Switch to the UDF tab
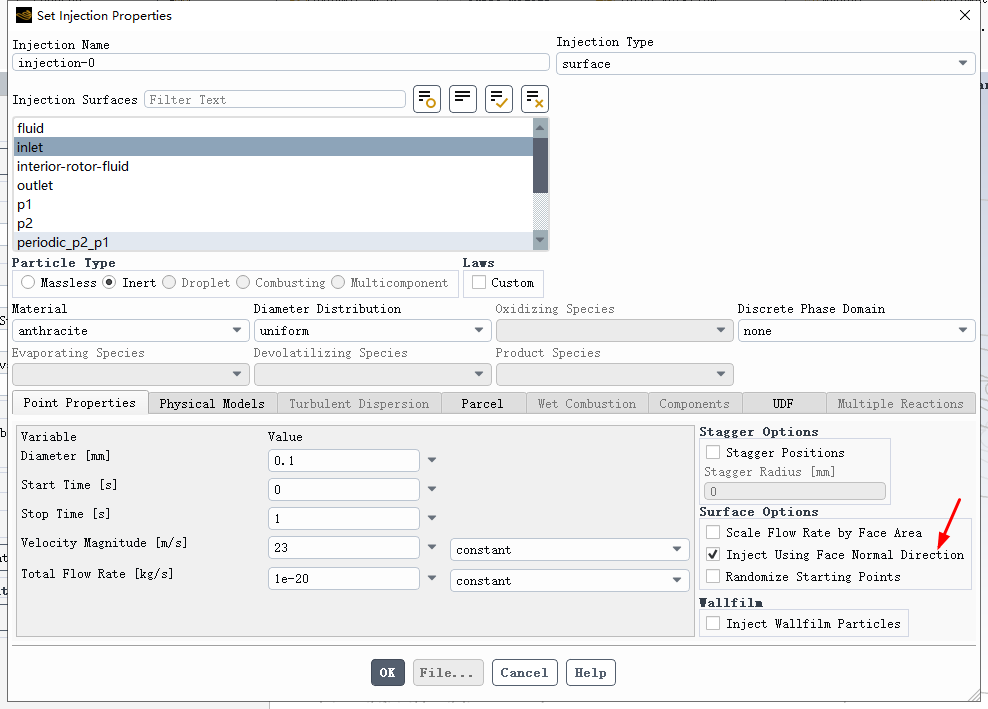Image resolution: width=988 pixels, height=709 pixels. 783,403
